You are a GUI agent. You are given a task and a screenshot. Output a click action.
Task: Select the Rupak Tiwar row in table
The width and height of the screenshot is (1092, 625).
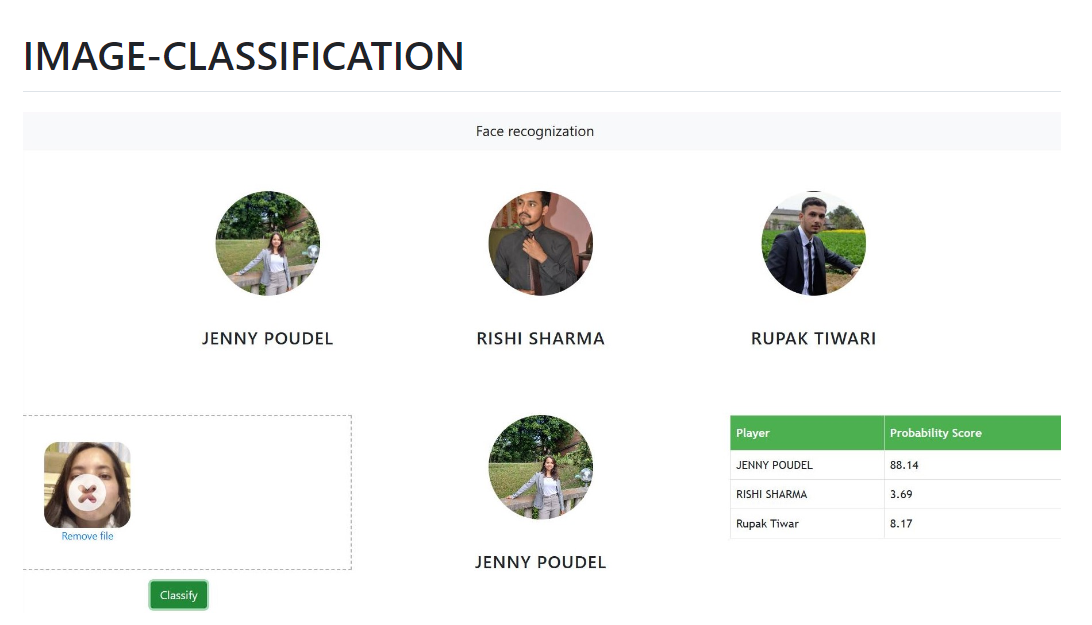pos(896,523)
